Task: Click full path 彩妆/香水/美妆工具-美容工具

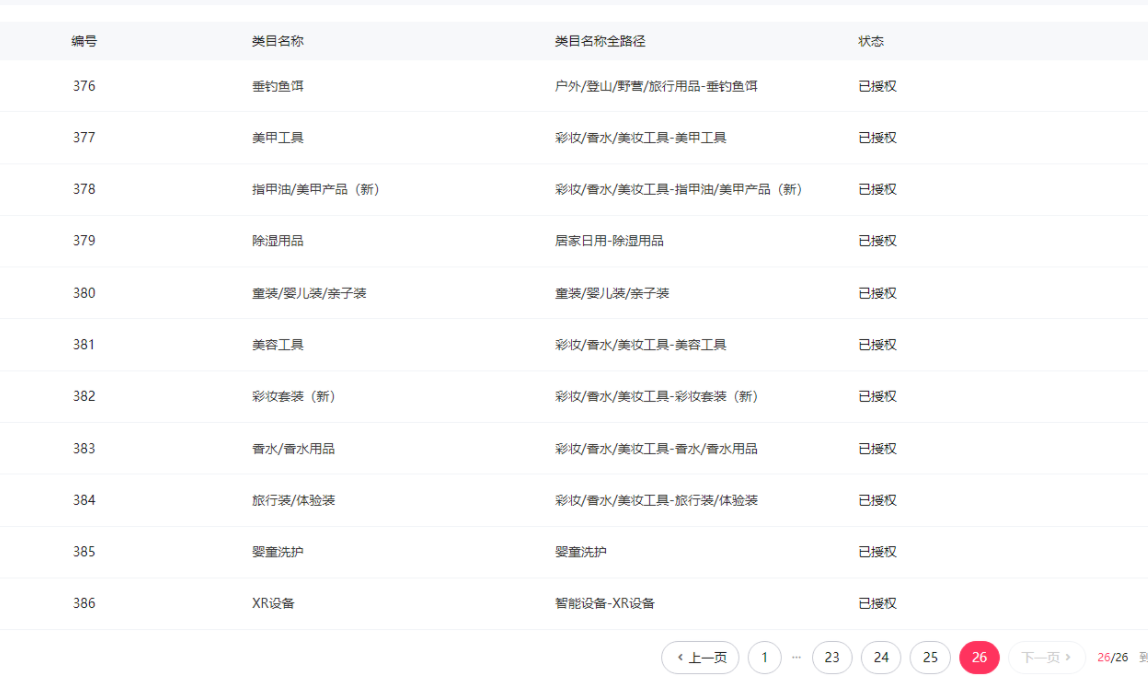Action: 640,345
